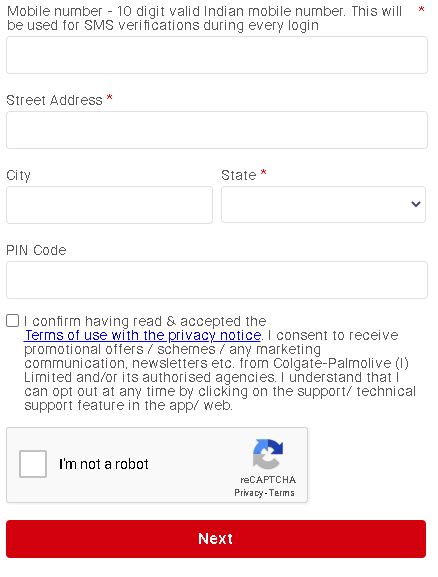Open the State dropdown list

point(323,204)
